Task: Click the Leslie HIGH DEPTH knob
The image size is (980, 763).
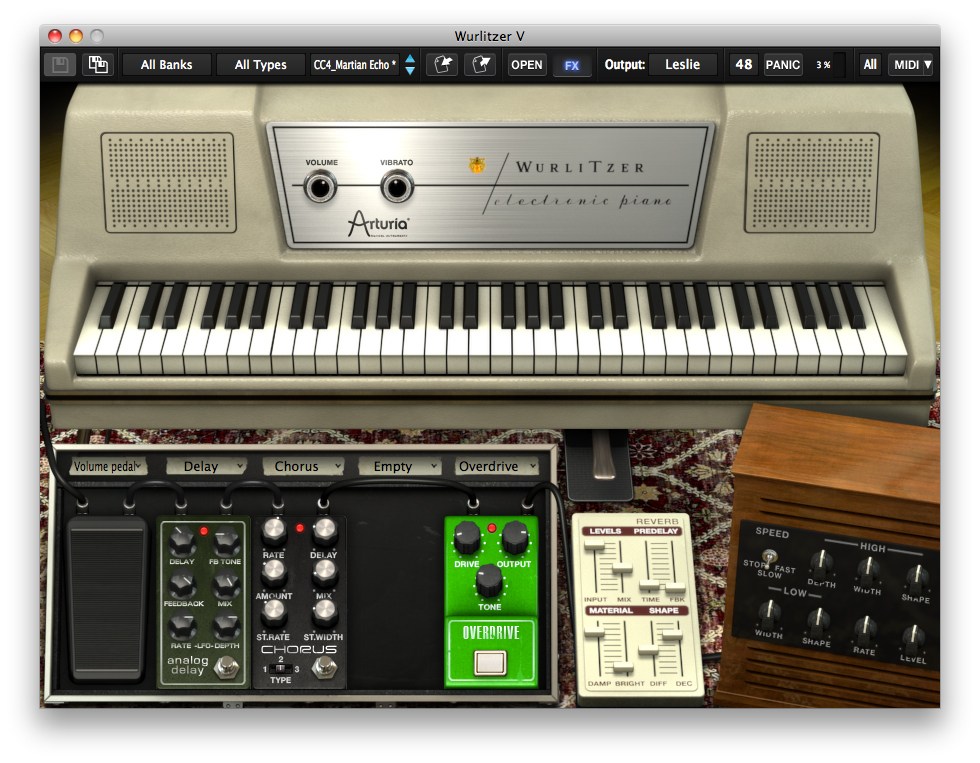Action: [x=821, y=564]
